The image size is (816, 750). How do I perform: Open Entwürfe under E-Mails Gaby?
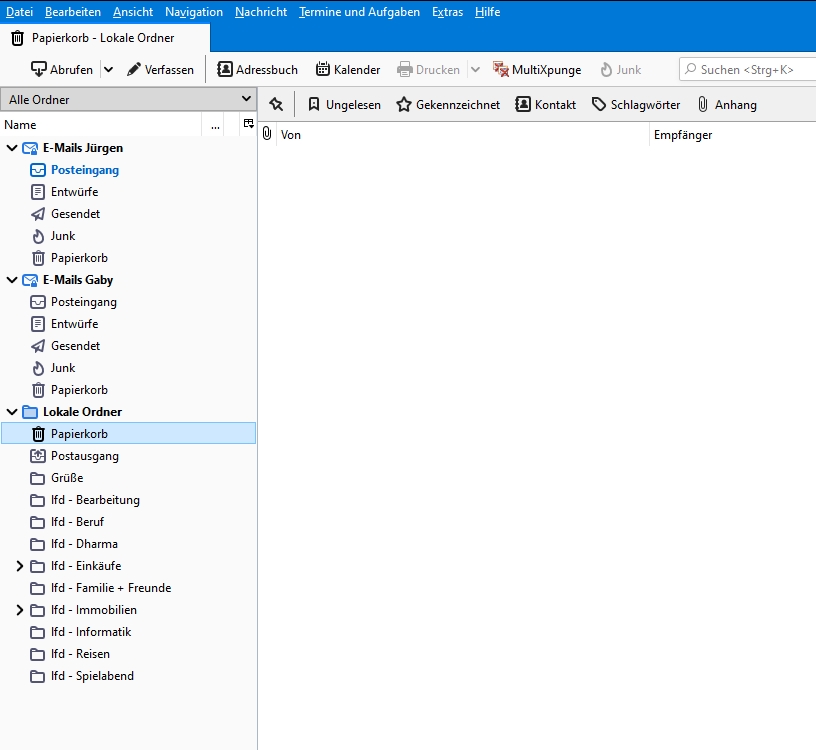click(x=128, y=324)
